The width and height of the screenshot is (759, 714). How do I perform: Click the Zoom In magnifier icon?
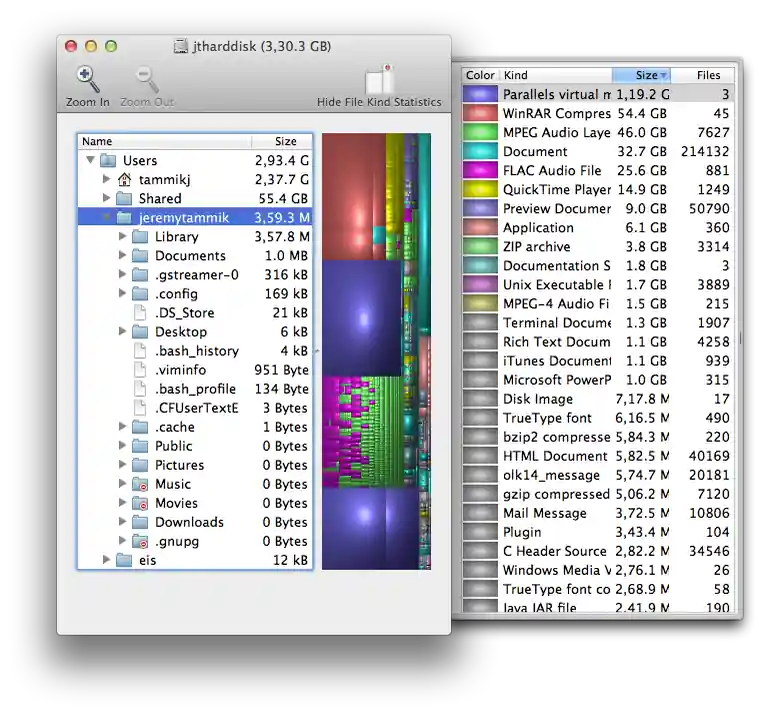87,79
